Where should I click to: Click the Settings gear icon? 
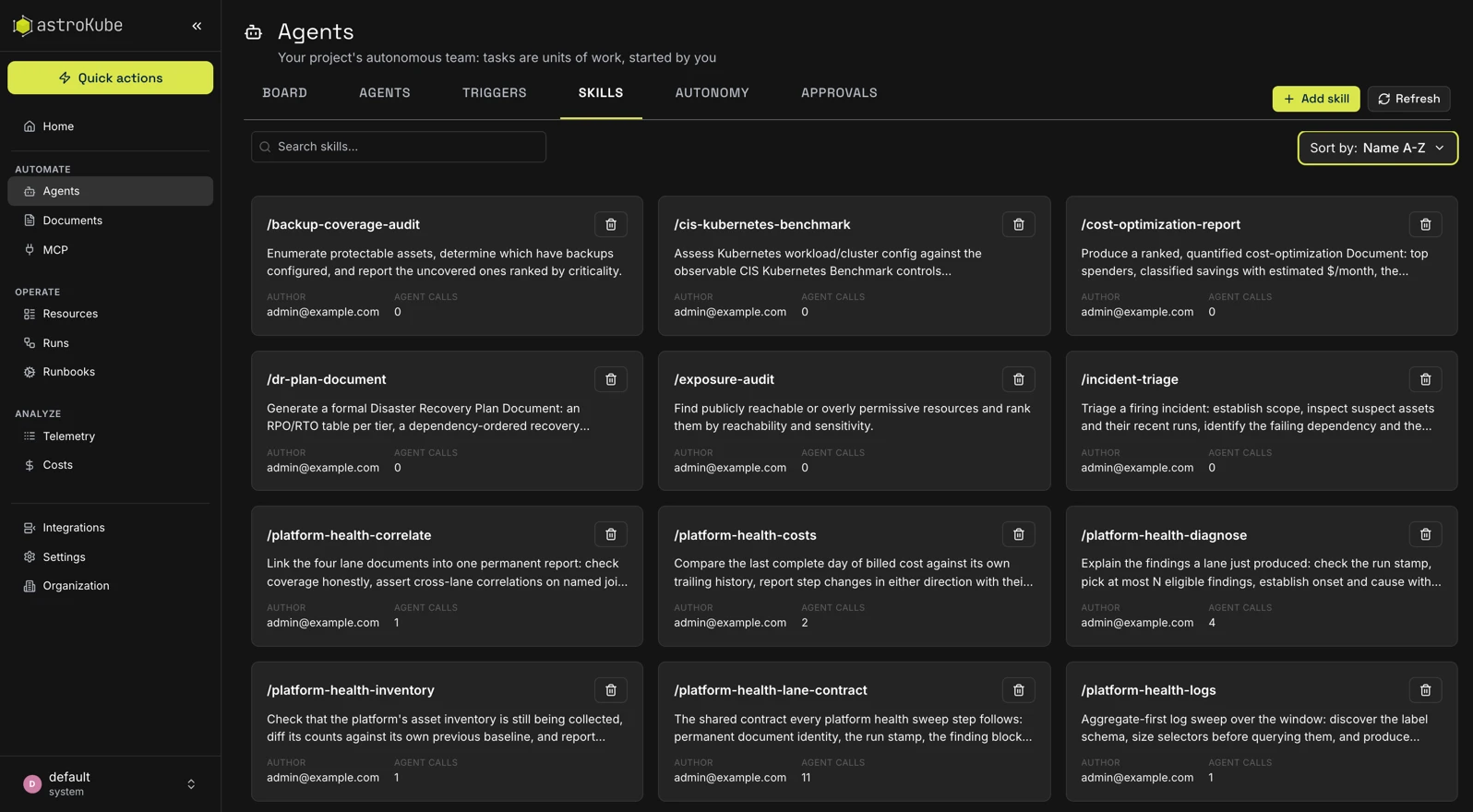30,557
